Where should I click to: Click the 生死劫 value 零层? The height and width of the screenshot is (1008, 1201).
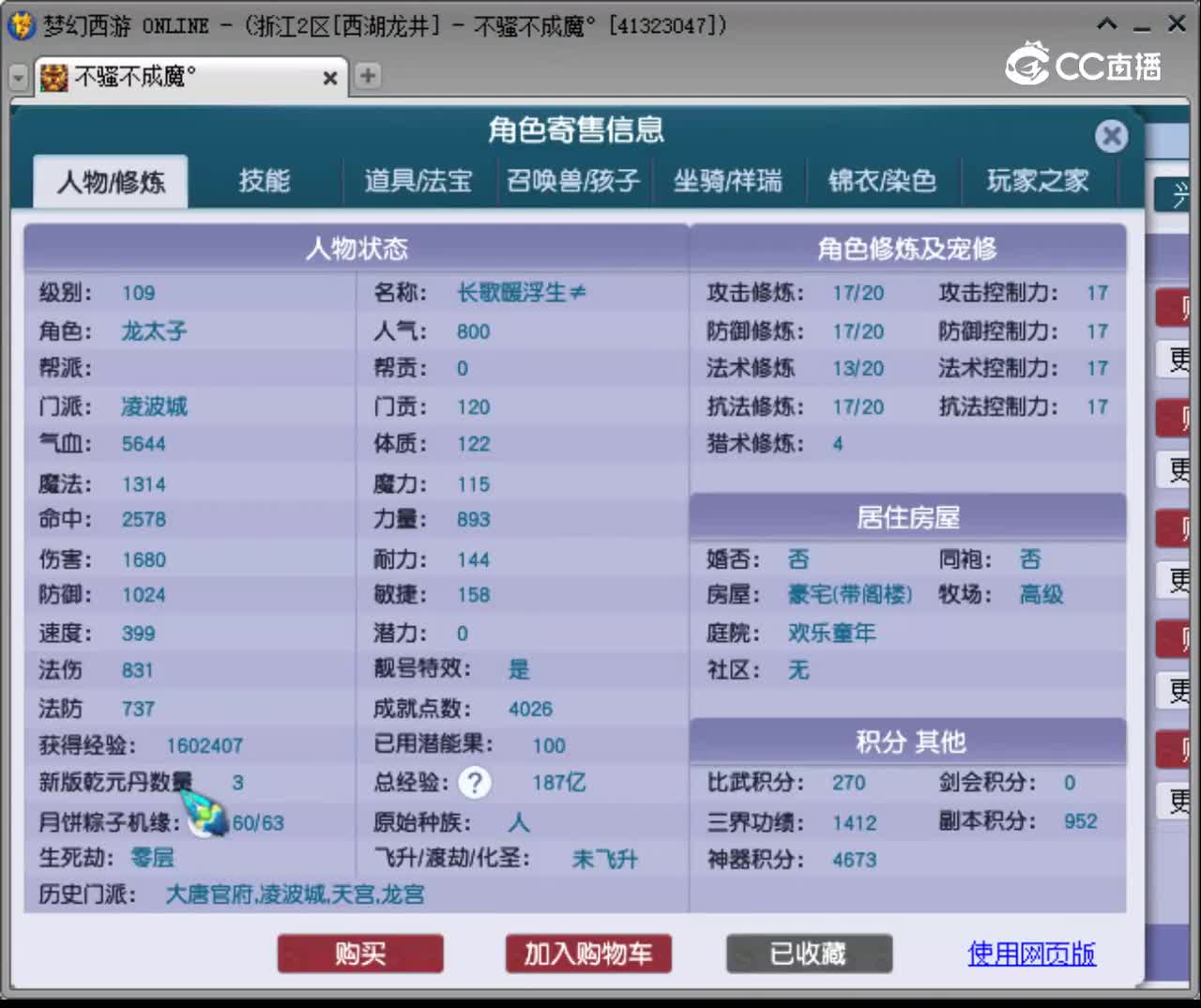(152, 858)
